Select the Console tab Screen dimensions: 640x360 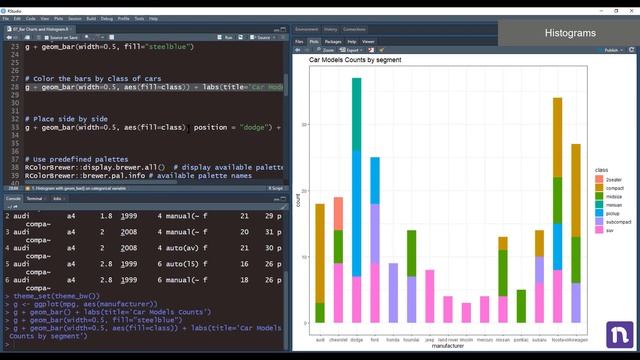click(13, 199)
